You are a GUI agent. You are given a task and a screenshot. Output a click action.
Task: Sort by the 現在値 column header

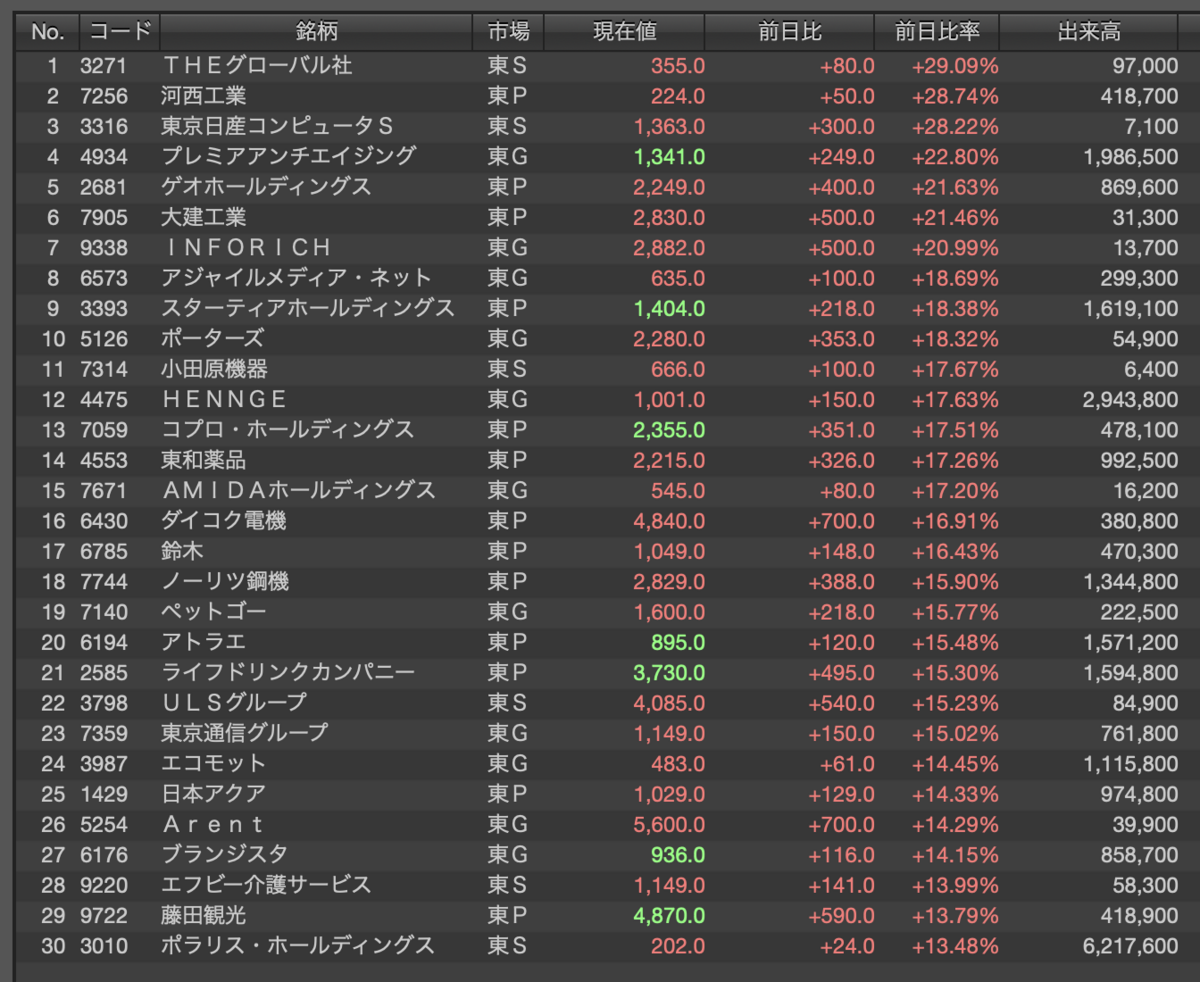point(625,32)
